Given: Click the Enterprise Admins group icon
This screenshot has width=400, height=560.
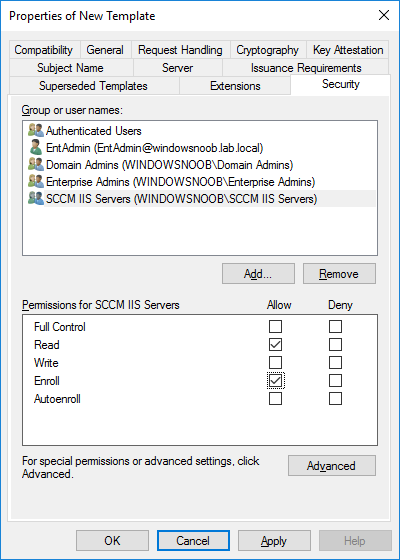Looking at the screenshot, I should click(36, 181).
